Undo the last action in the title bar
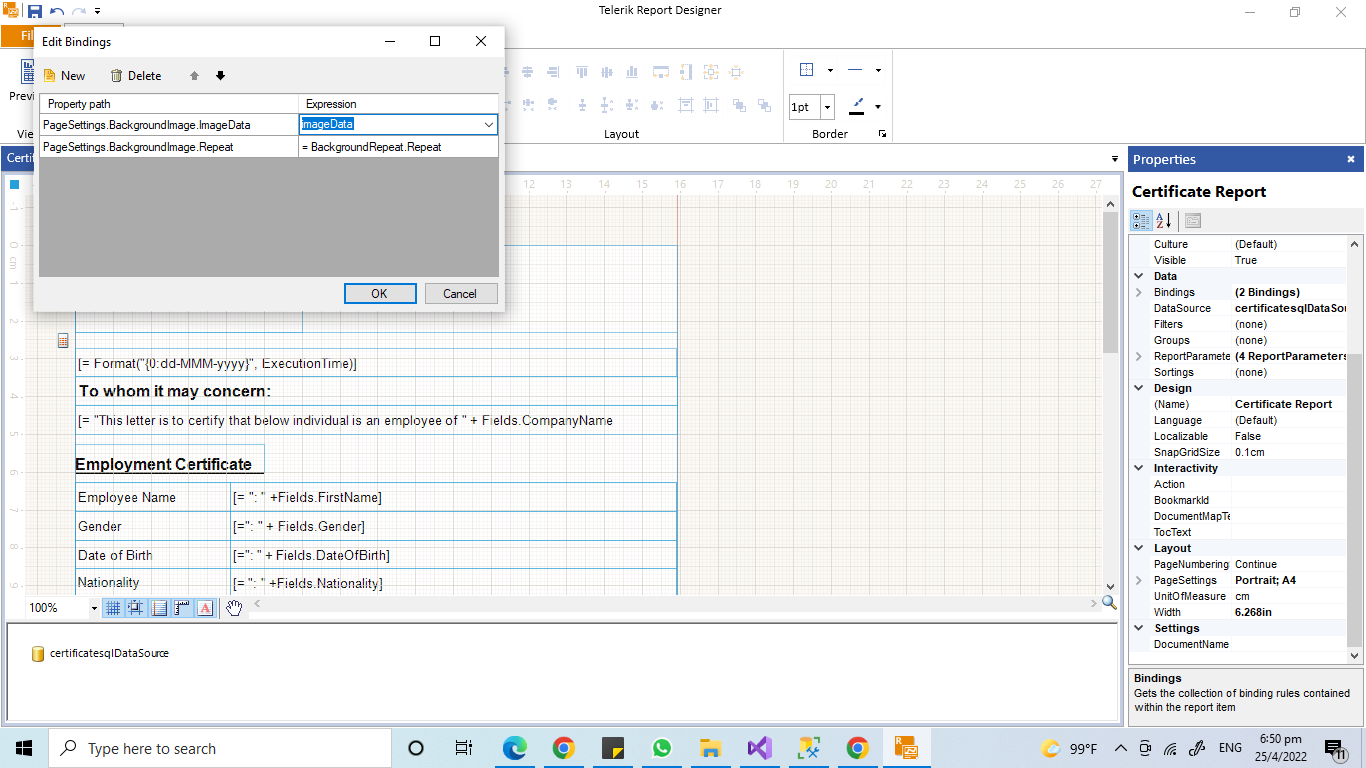1366x768 pixels. (x=57, y=11)
